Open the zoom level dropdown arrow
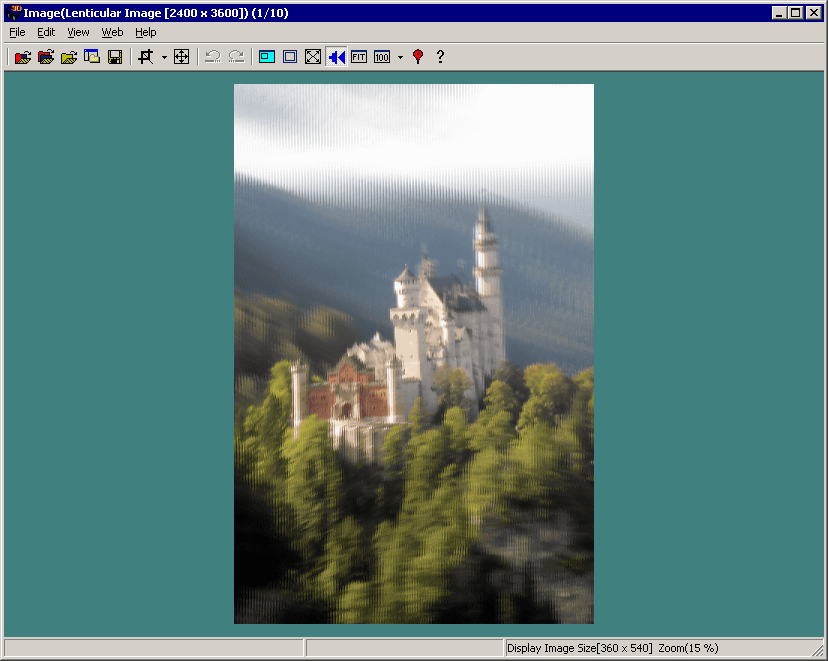This screenshot has width=828, height=661. [400, 57]
